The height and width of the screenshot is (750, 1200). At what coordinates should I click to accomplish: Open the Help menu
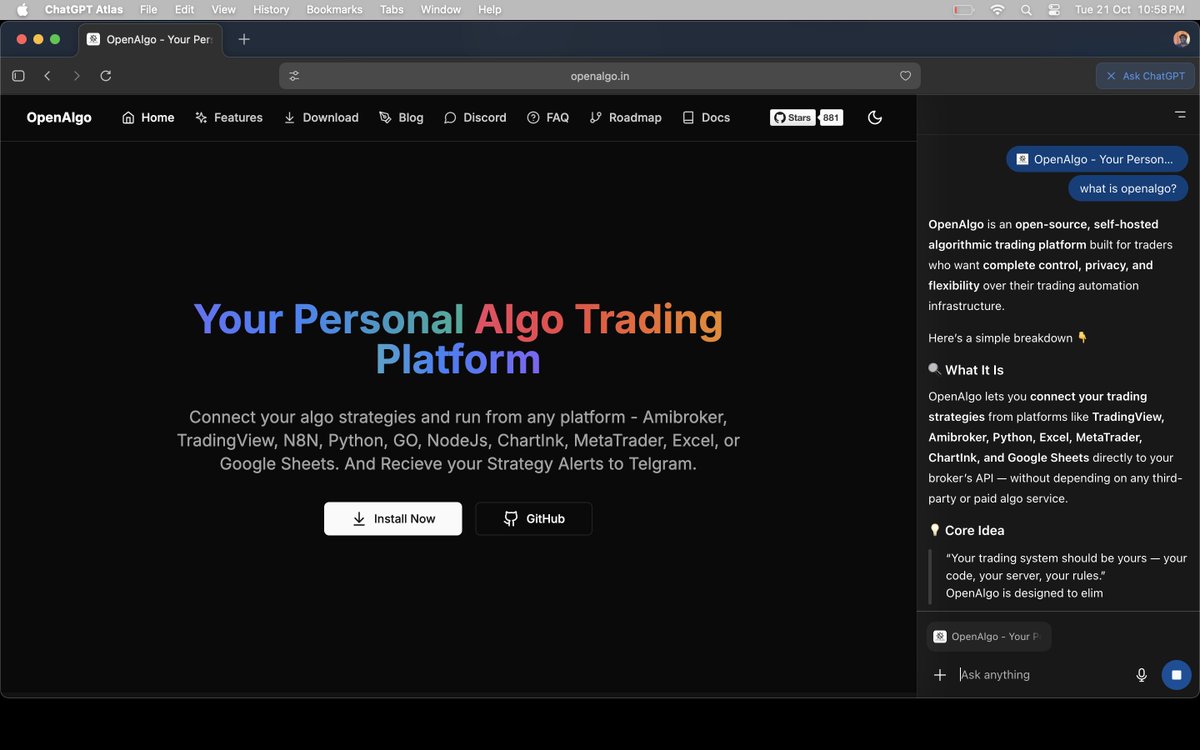point(490,9)
